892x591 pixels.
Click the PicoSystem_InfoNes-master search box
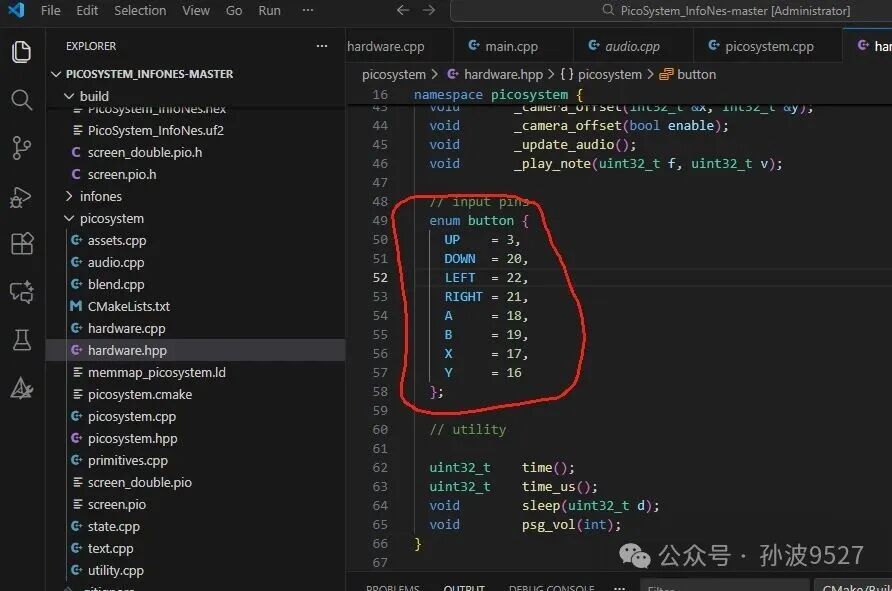[x=671, y=11]
